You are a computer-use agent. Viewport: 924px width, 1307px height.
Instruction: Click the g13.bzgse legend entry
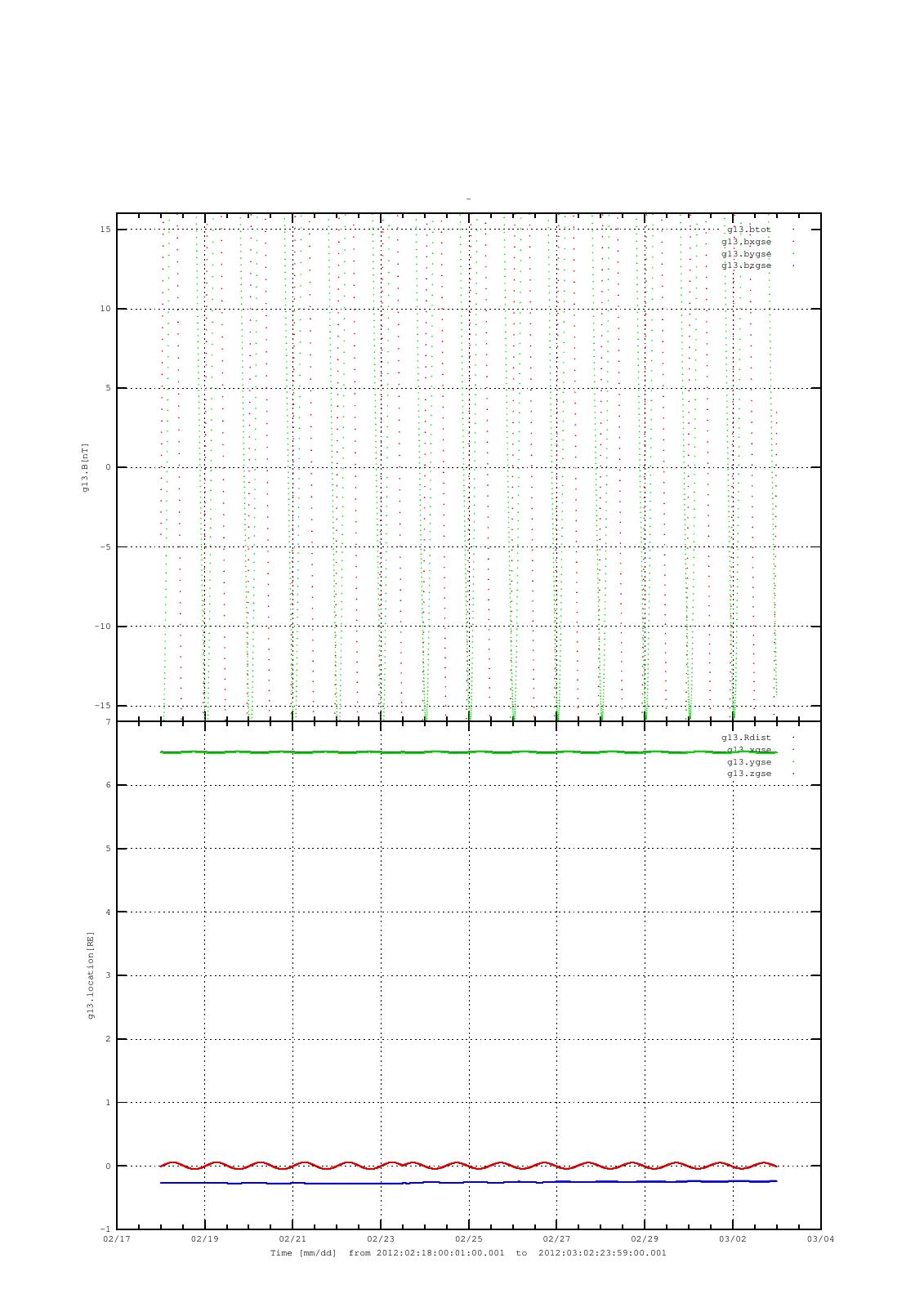(747, 265)
